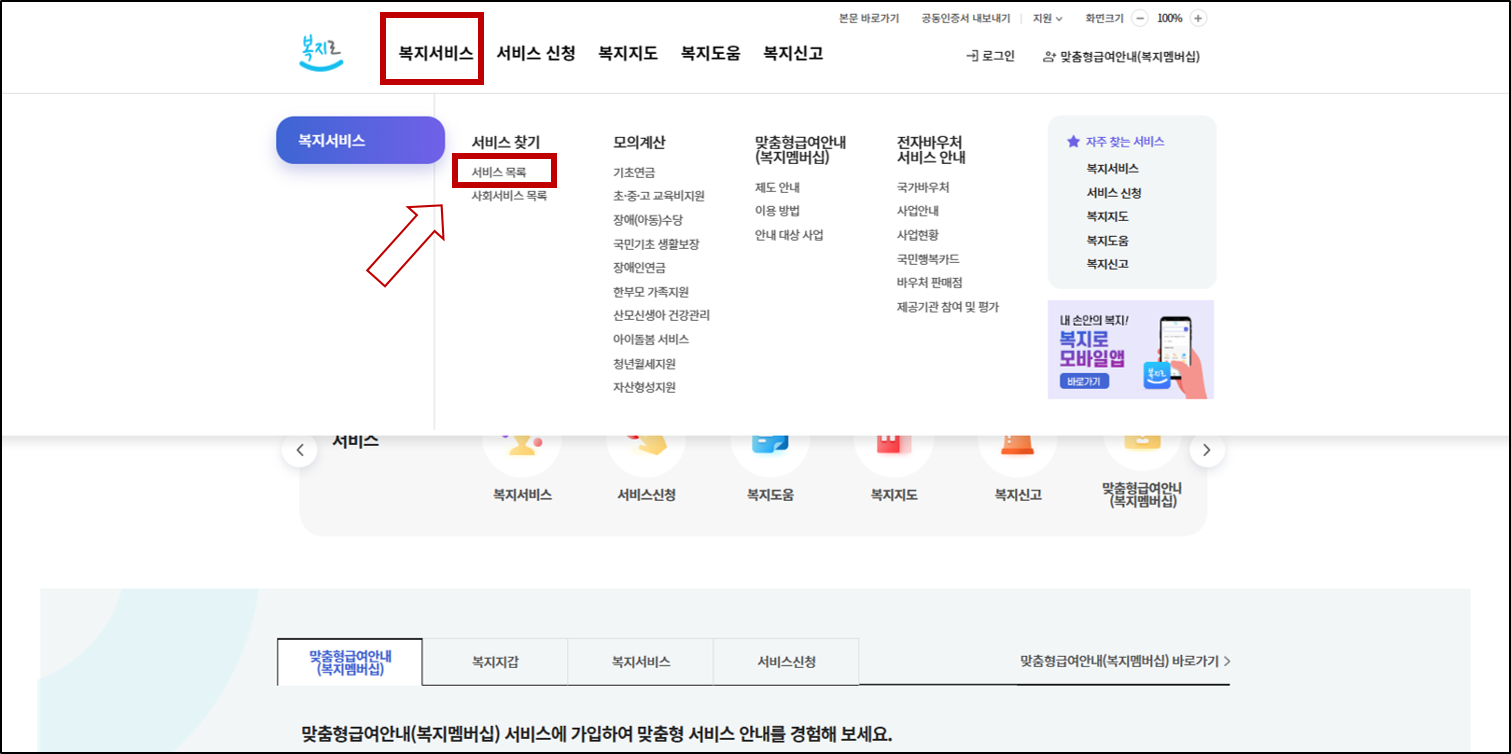The width and height of the screenshot is (1511, 754).
Task: Select 장애인연금 item
Action: click(639, 268)
